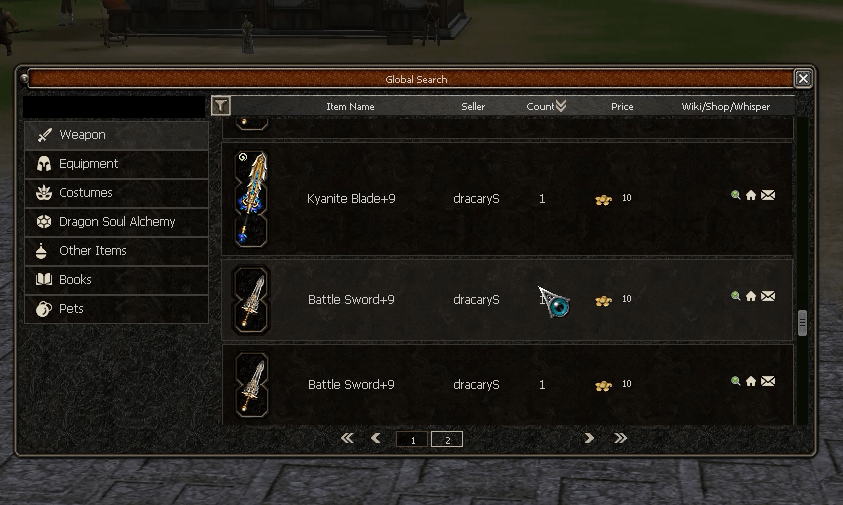Sort by Count using the arrow
843x505 pixels.
tap(561, 105)
